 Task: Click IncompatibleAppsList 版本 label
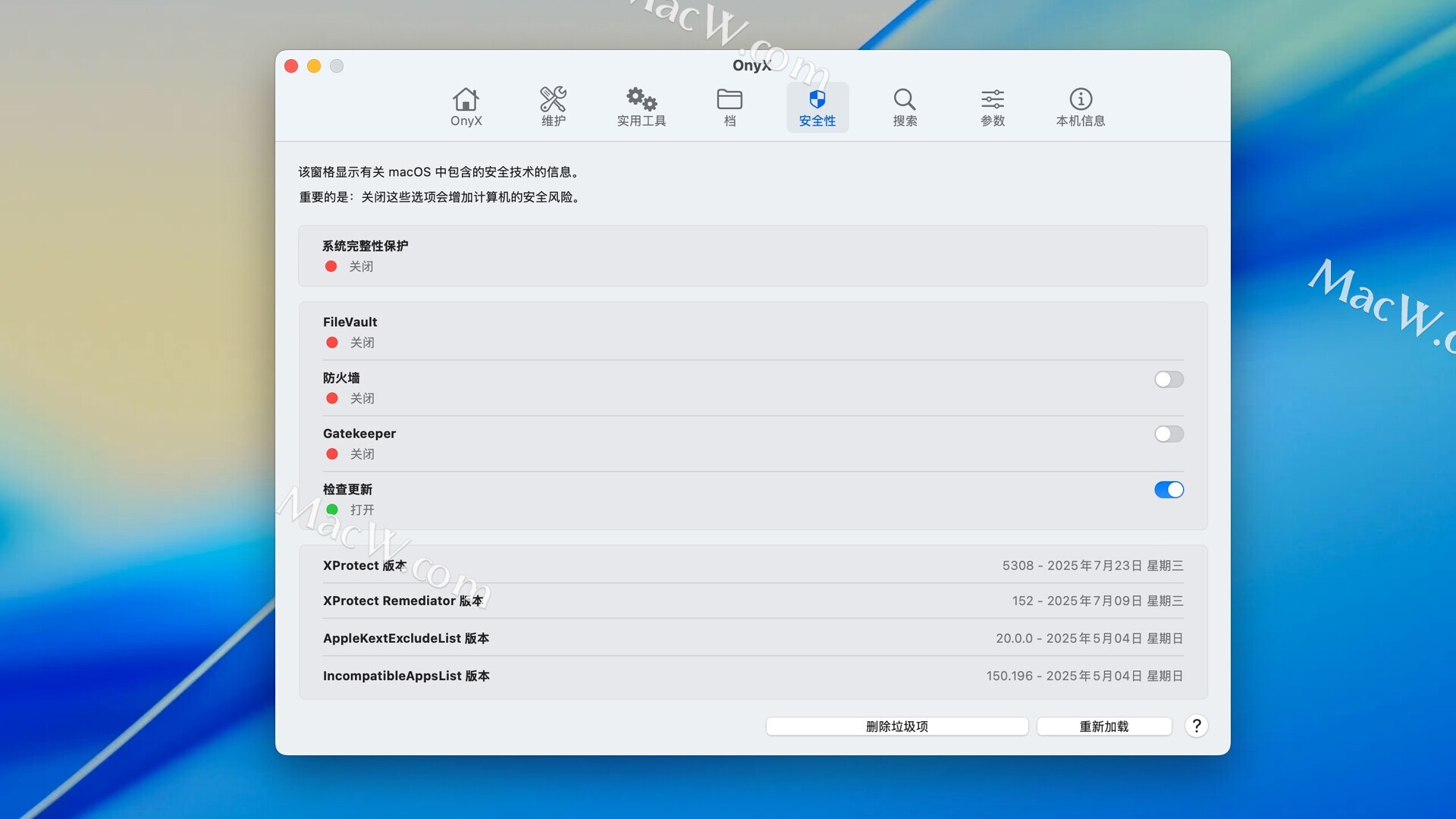click(x=406, y=676)
